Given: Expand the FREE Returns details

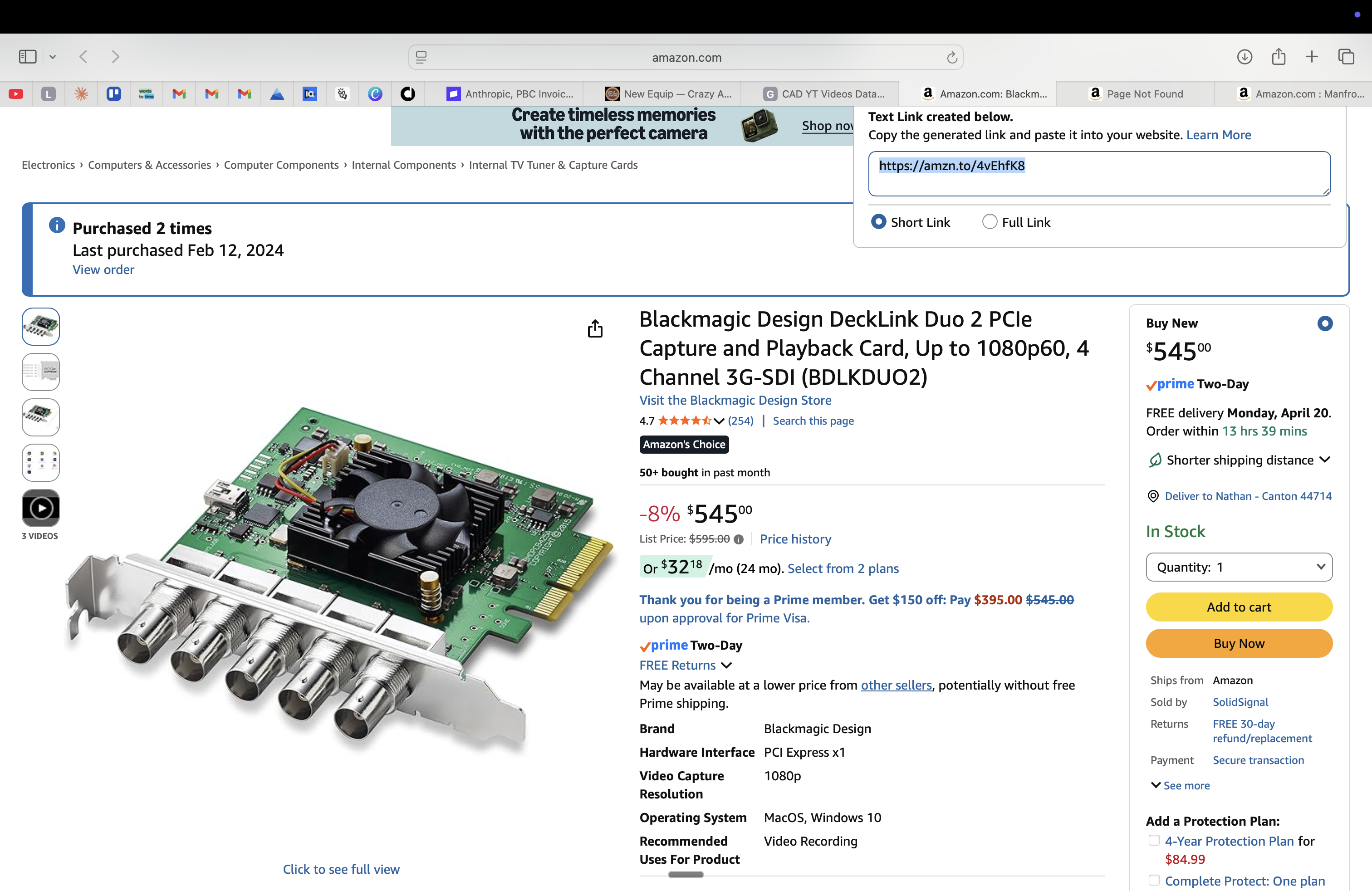Looking at the screenshot, I should click(x=726, y=665).
